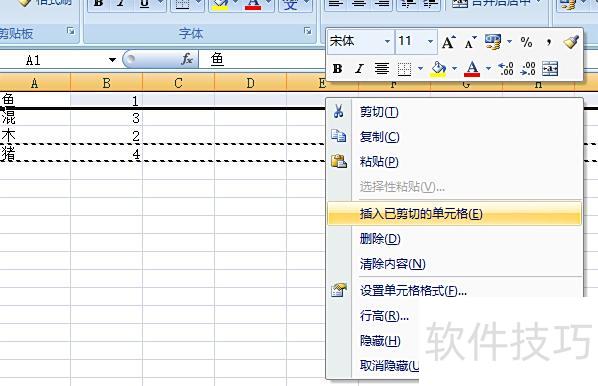Select the Format Painter brush in mini toolbar
Viewport: 598px width, 386px height.
tap(571, 42)
